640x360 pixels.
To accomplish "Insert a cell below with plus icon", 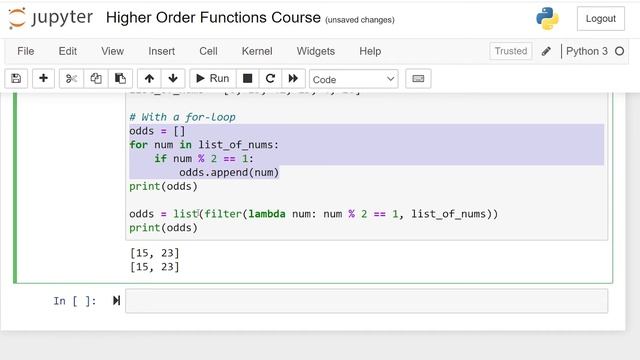I will [43, 78].
